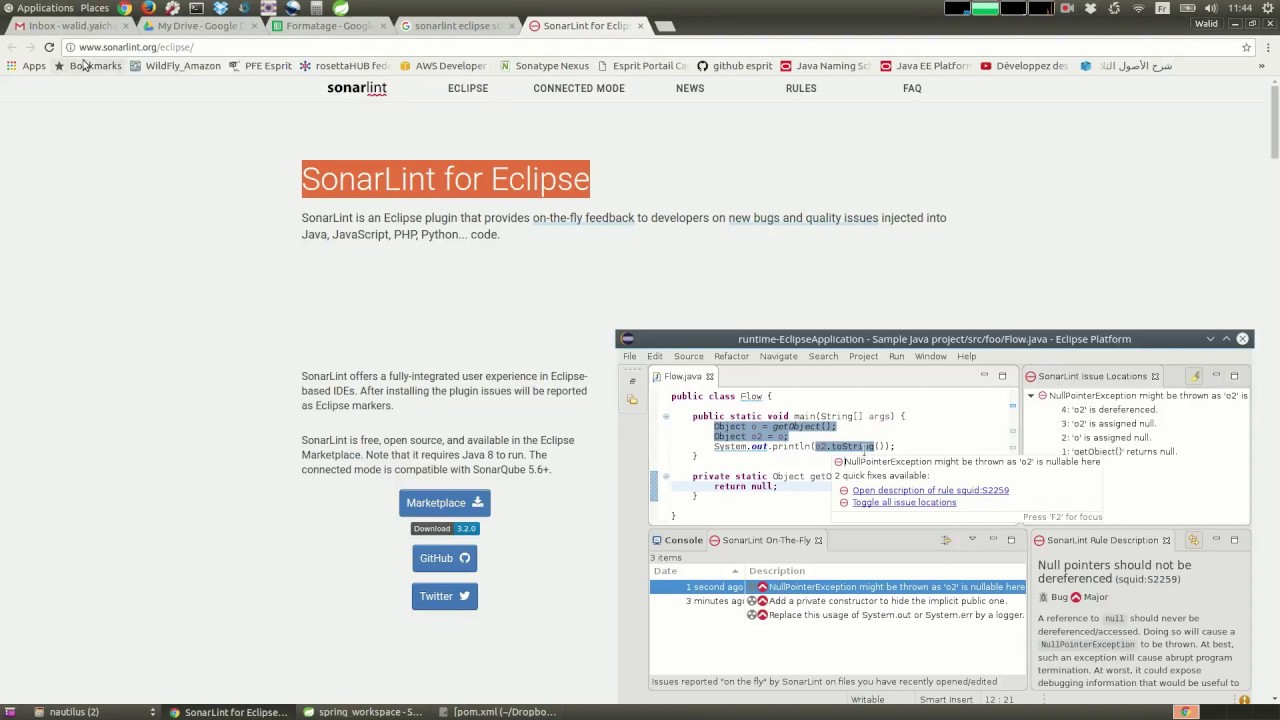Open the battery indicator

click(1186, 8)
